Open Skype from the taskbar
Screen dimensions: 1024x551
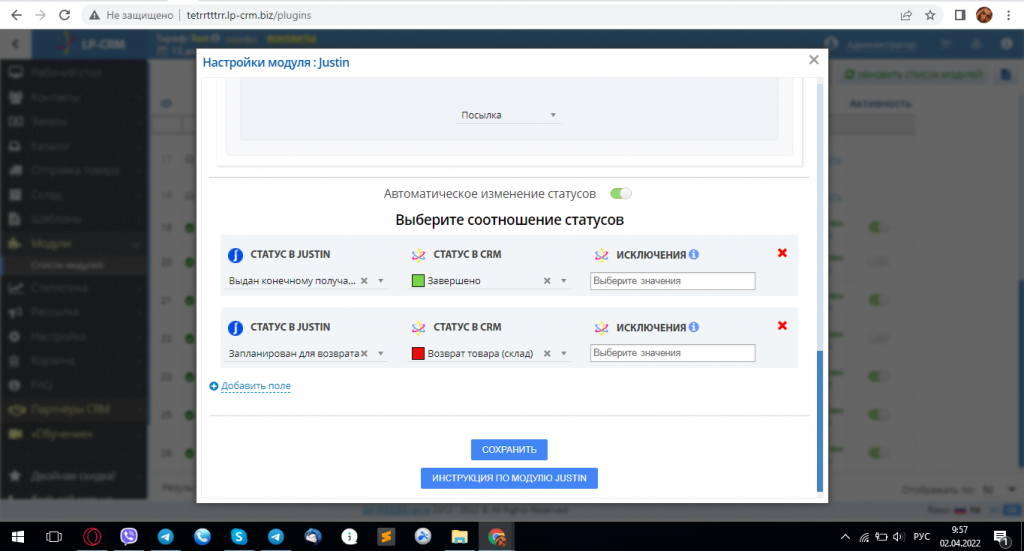(239, 537)
